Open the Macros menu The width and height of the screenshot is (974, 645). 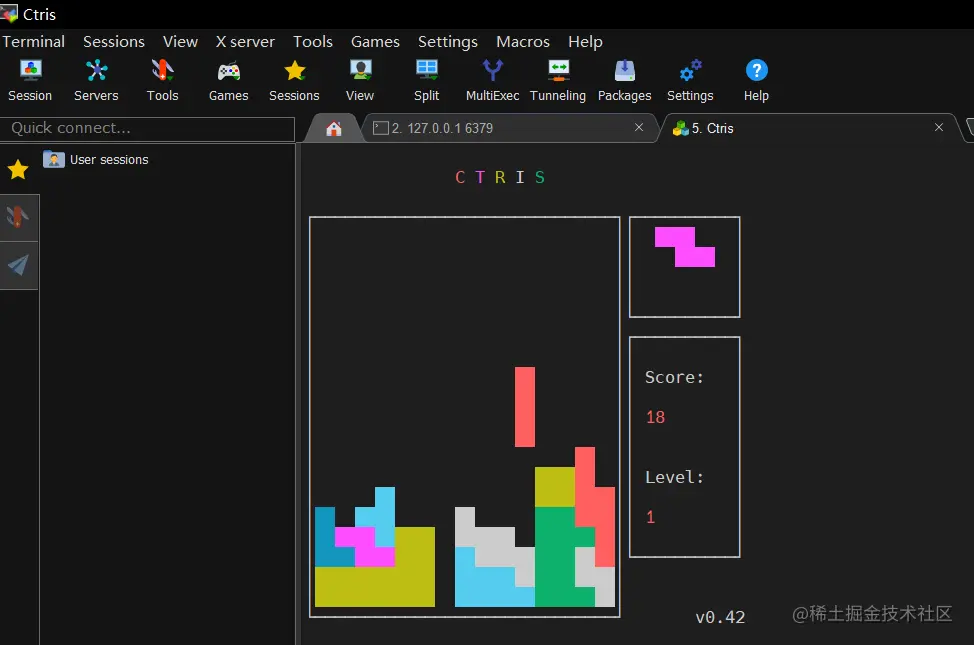[x=523, y=42]
